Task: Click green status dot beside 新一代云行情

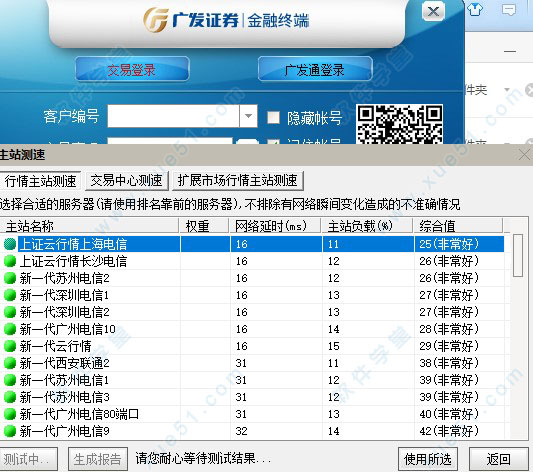Action: (10, 346)
